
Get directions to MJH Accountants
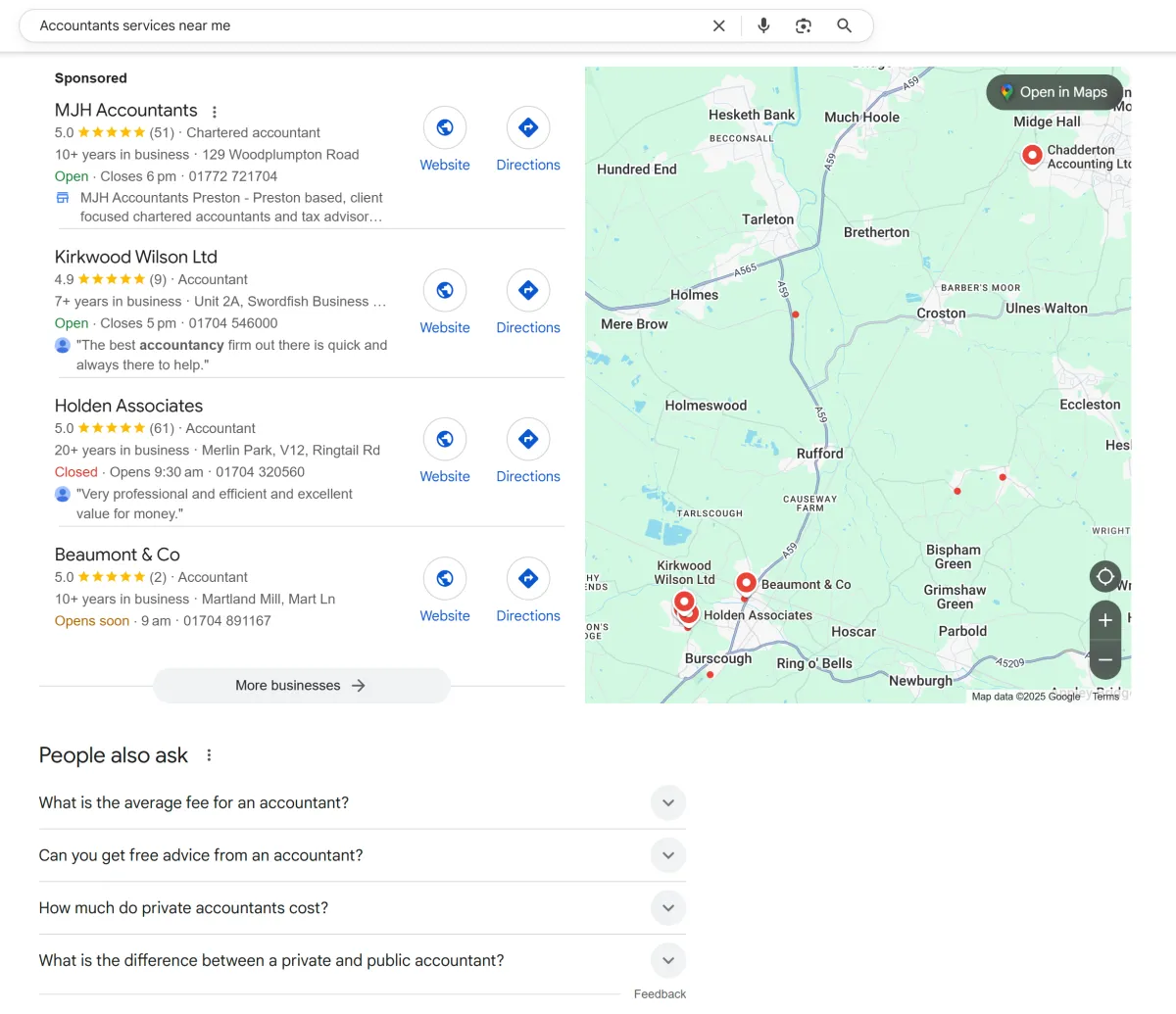[528, 127]
